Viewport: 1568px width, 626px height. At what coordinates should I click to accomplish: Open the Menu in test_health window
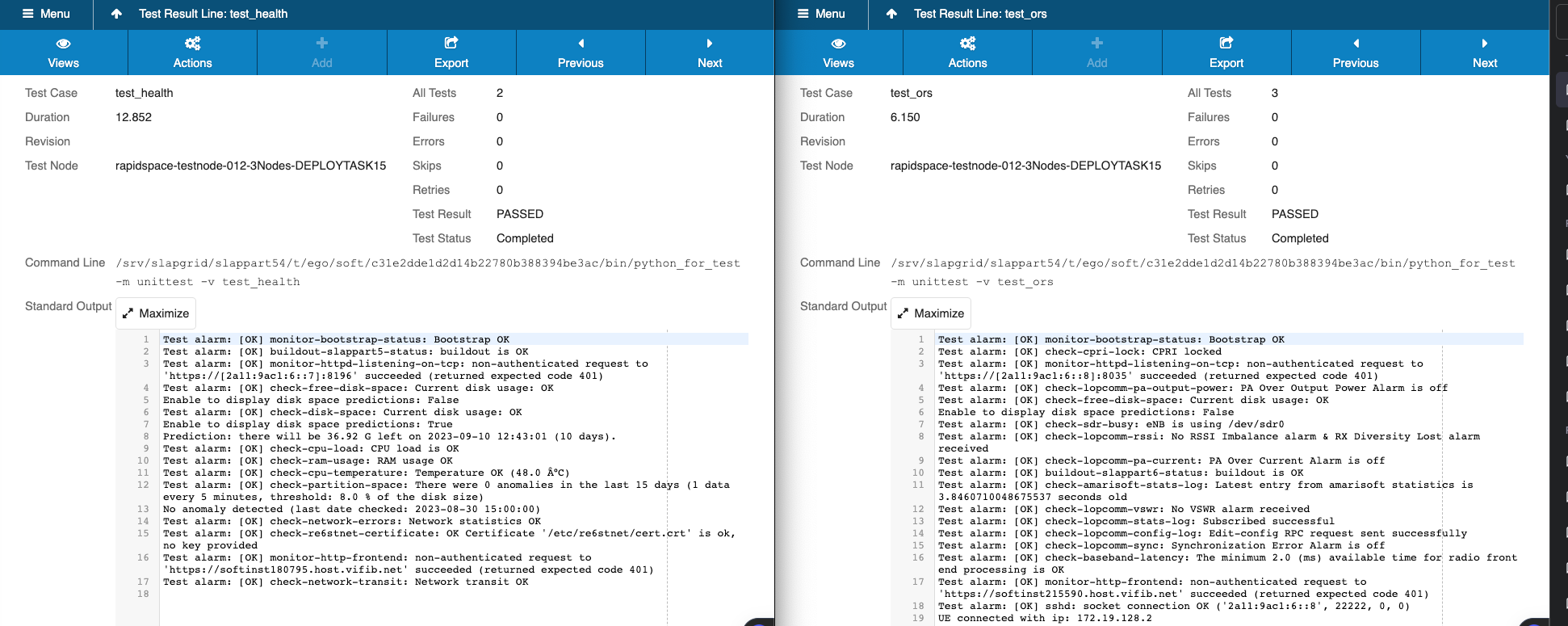pyautogui.click(x=46, y=14)
